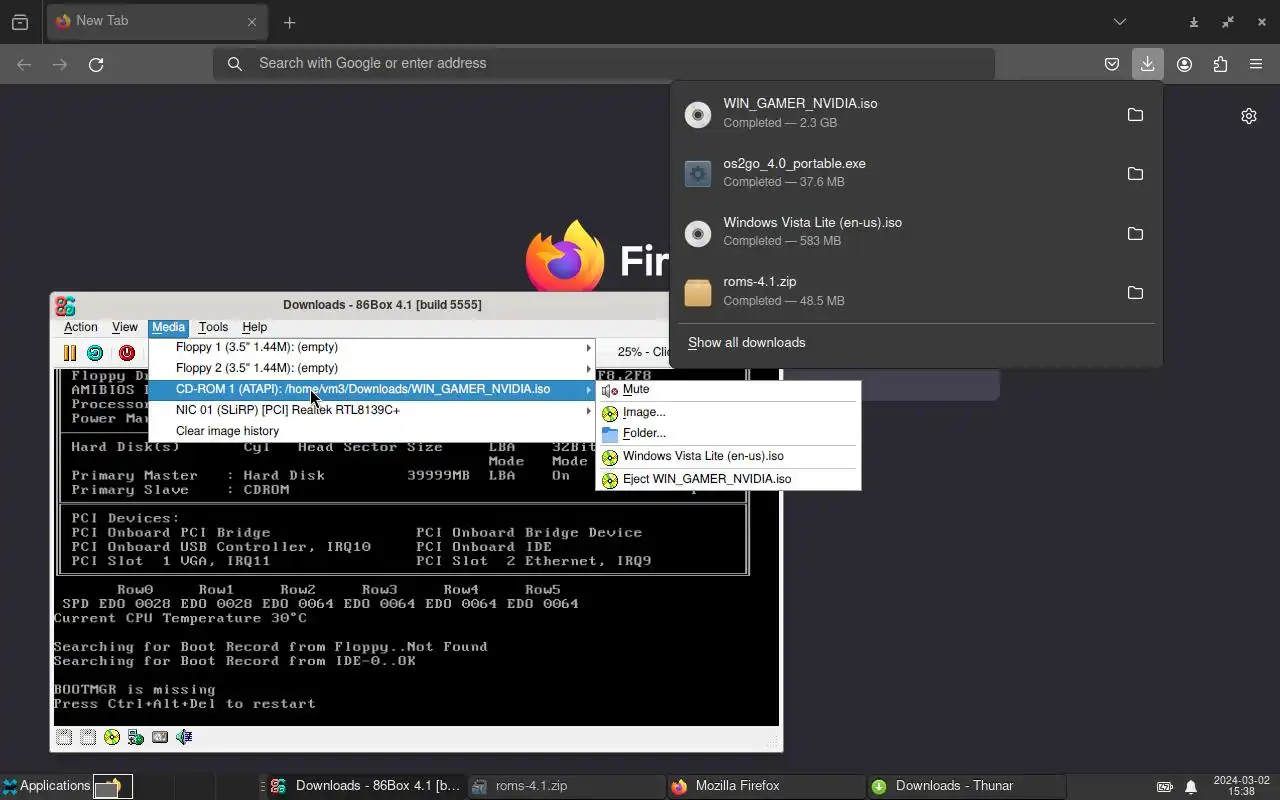1280x800 pixels.
Task: Choose Folder... in CD-ROM submenu
Action: pyautogui.click(x=728, y=433)
